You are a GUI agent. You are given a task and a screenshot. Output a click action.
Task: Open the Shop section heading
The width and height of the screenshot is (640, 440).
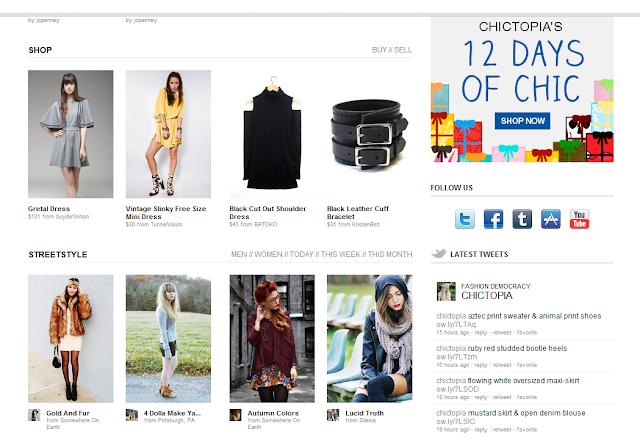[40, 50]
